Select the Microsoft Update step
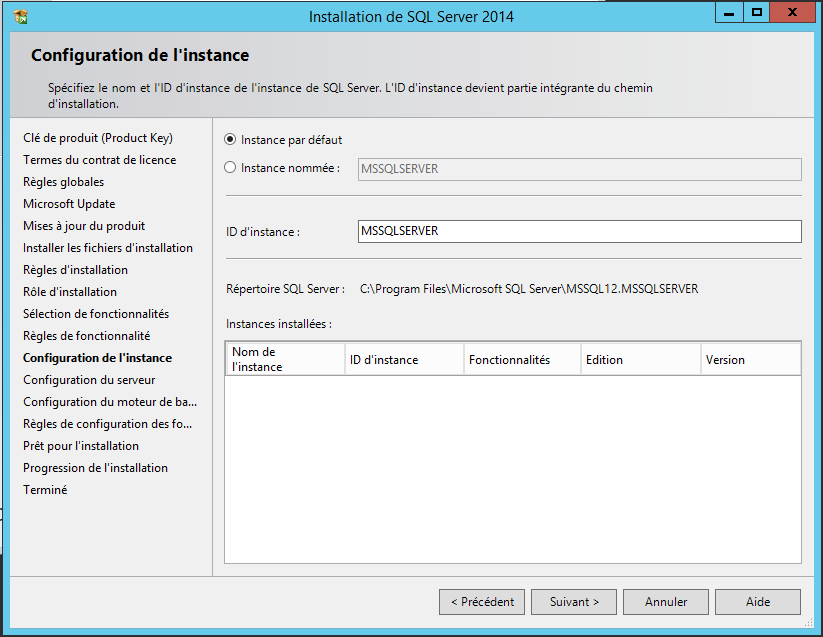Viewport: 823px width, 637px height. [x=69, y=204]
